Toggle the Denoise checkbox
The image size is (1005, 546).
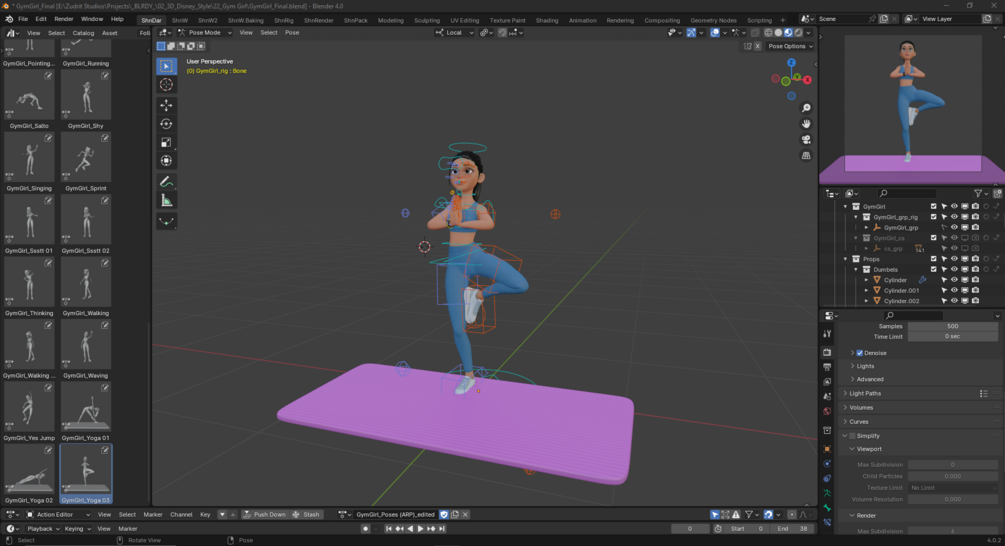pos(860,353)
